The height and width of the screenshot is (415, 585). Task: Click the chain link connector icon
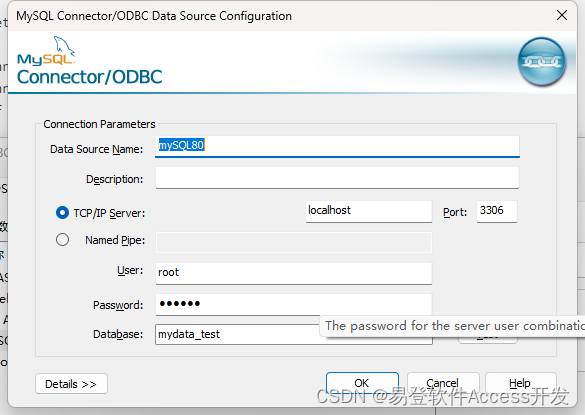tap(541, 62)
